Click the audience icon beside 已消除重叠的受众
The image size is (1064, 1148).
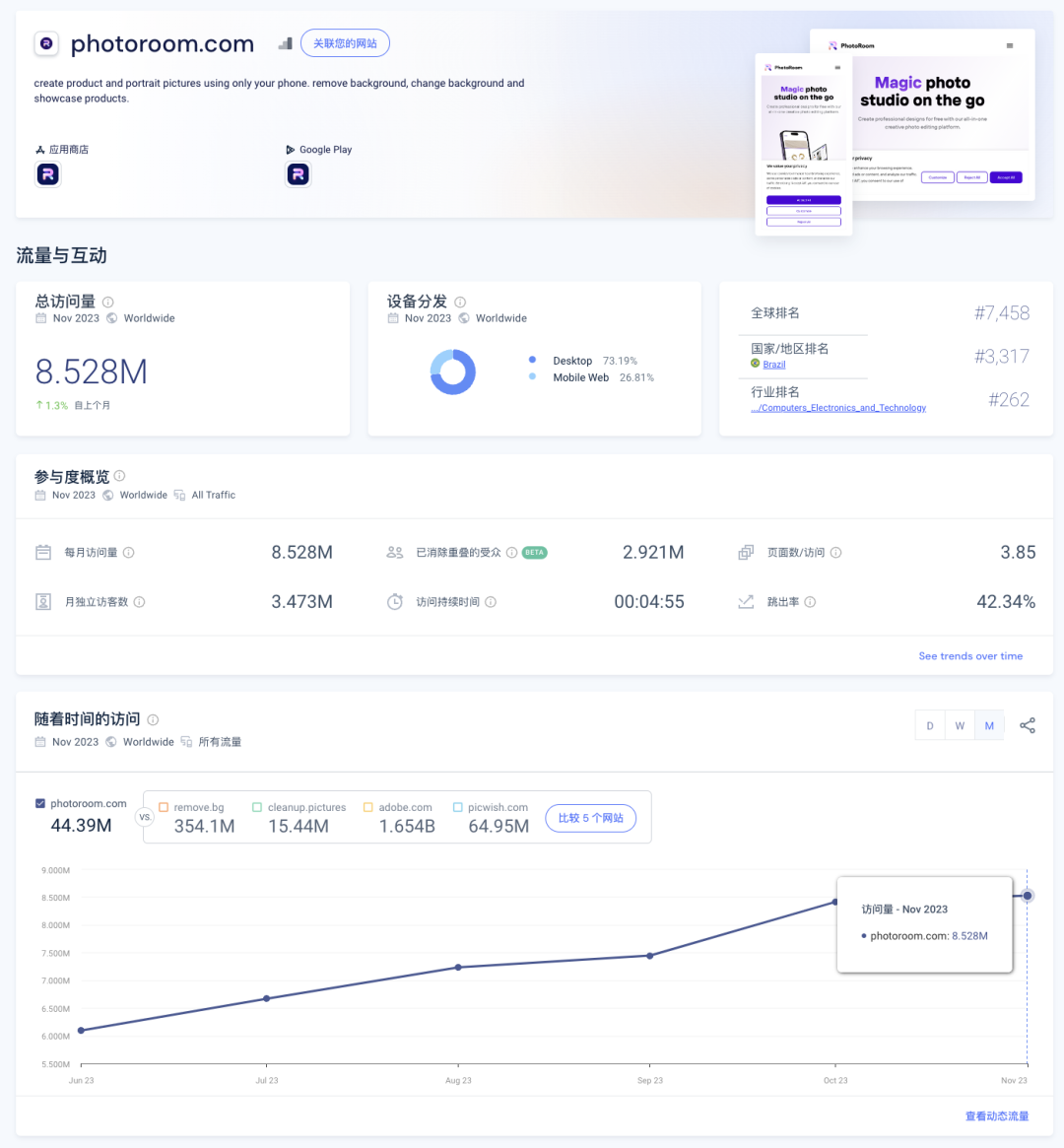point(394,552)
